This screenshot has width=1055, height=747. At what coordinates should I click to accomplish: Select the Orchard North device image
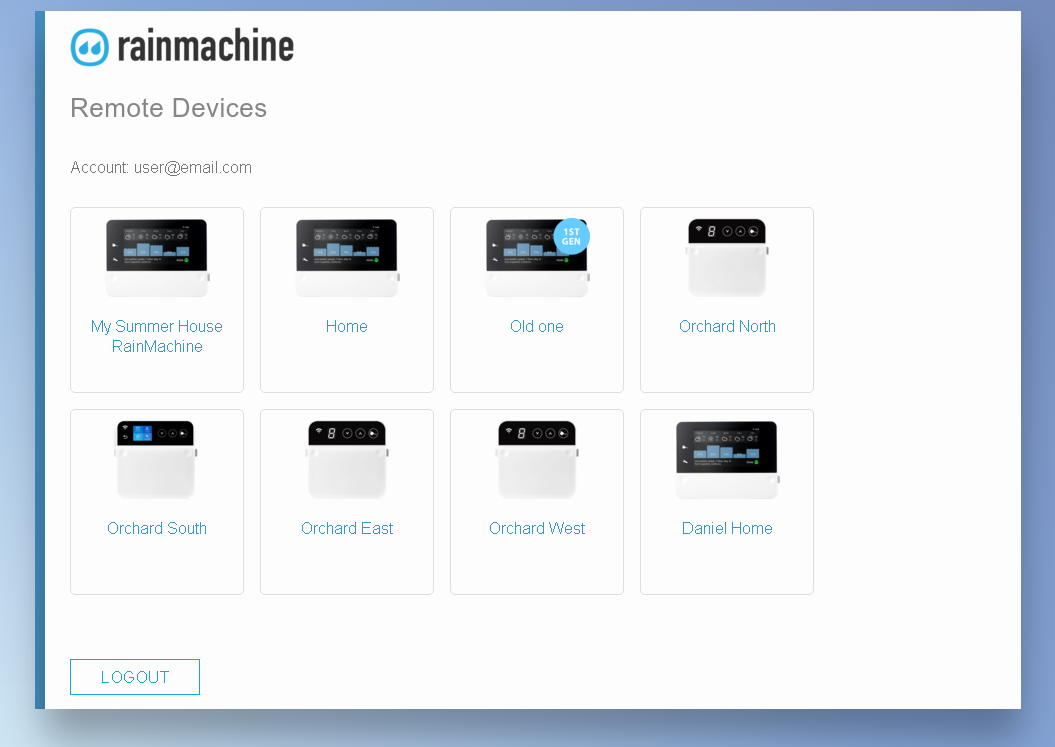[x=727, y=258]
